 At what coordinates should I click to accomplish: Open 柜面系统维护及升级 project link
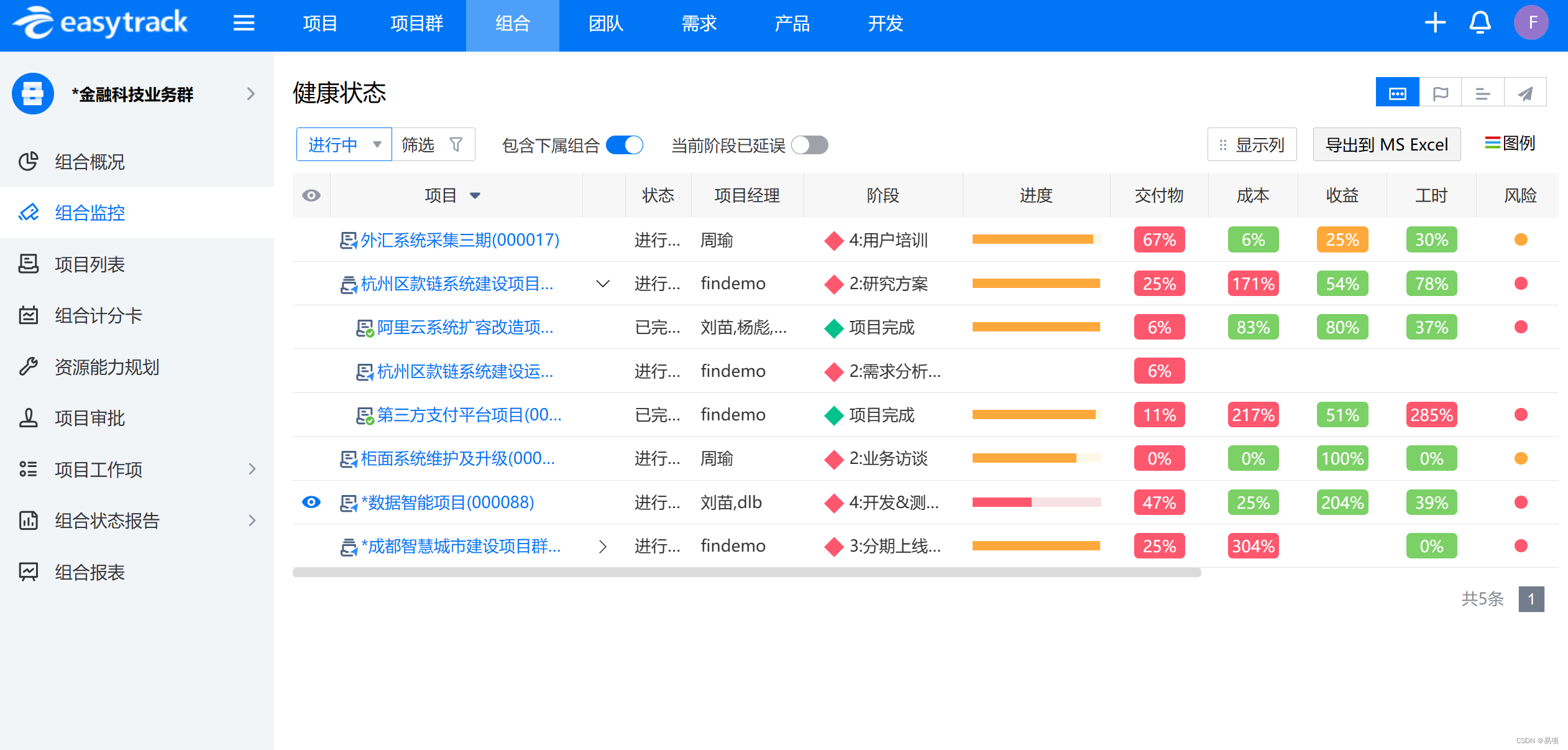click(x=458, y=459)
